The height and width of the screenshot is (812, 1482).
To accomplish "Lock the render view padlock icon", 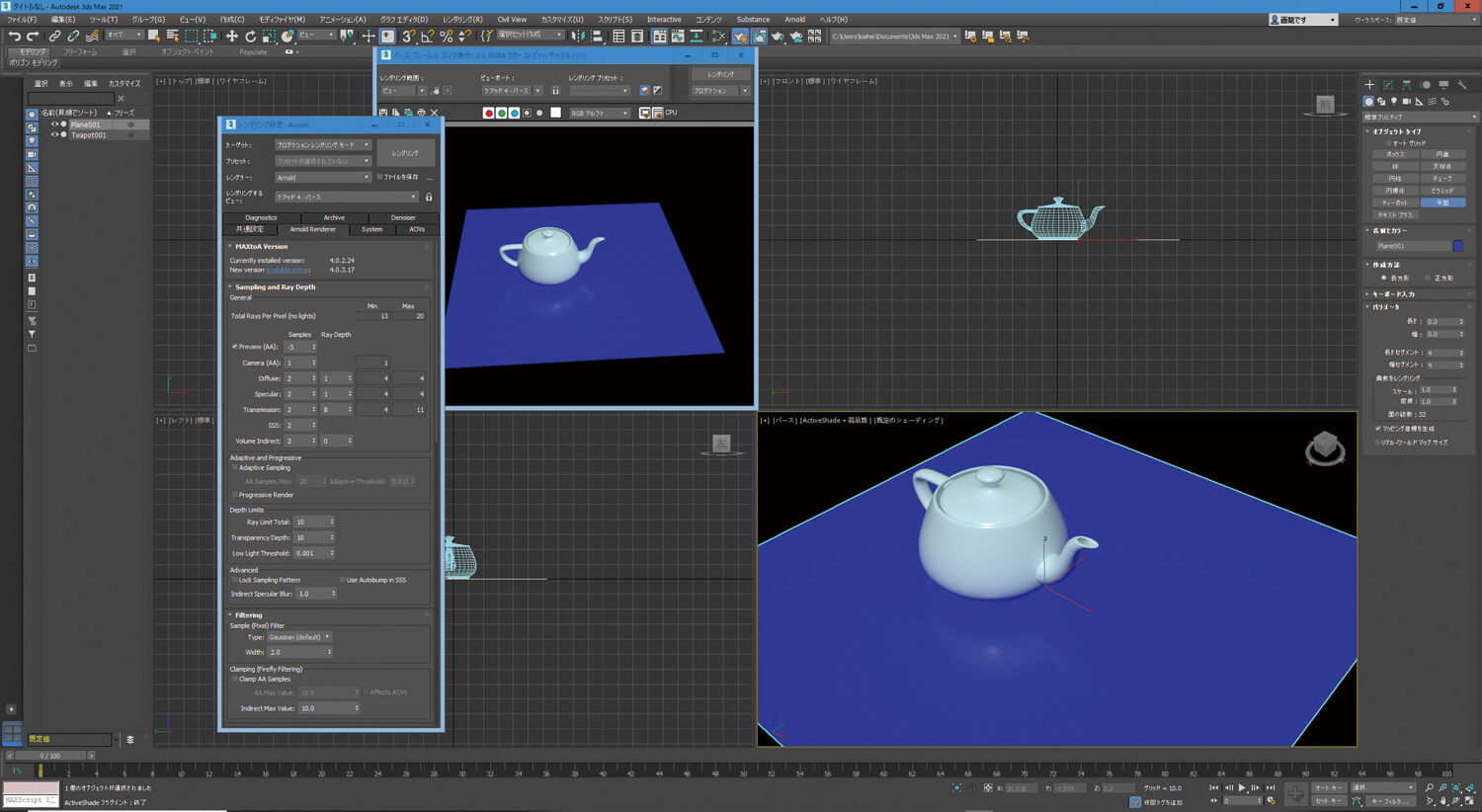I will coord(429,197).
